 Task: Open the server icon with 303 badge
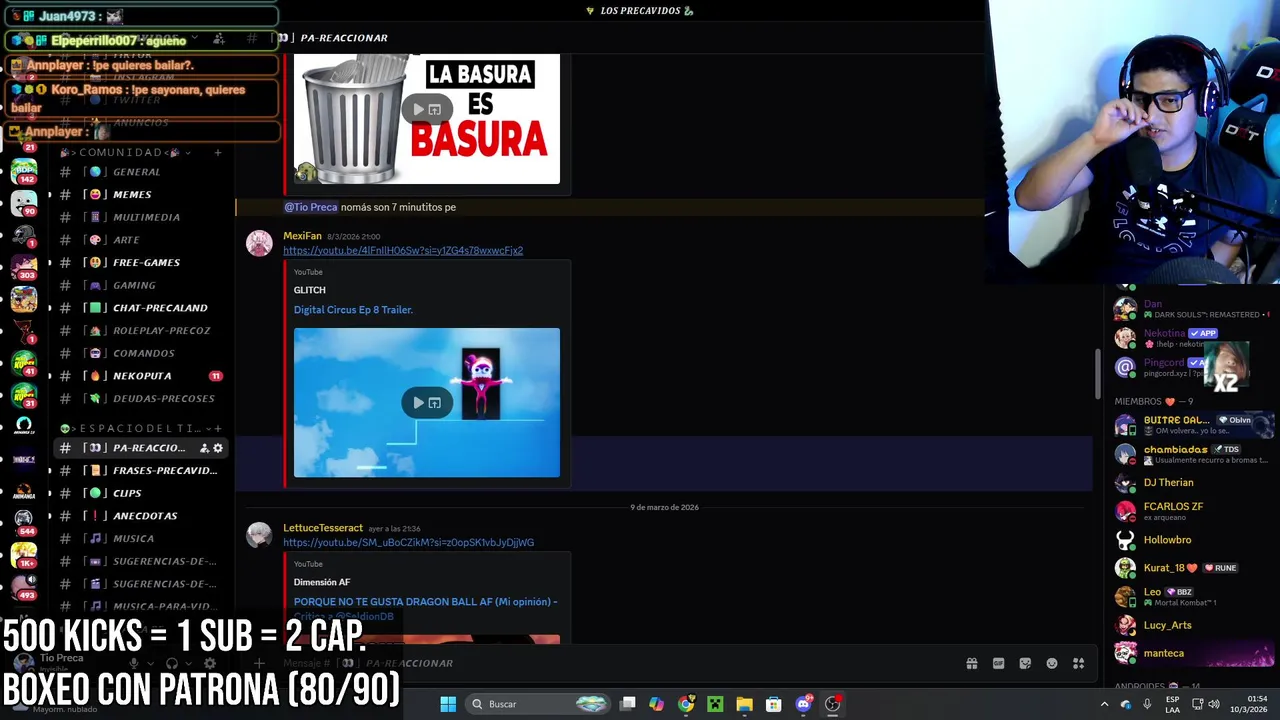coord(24,267)
